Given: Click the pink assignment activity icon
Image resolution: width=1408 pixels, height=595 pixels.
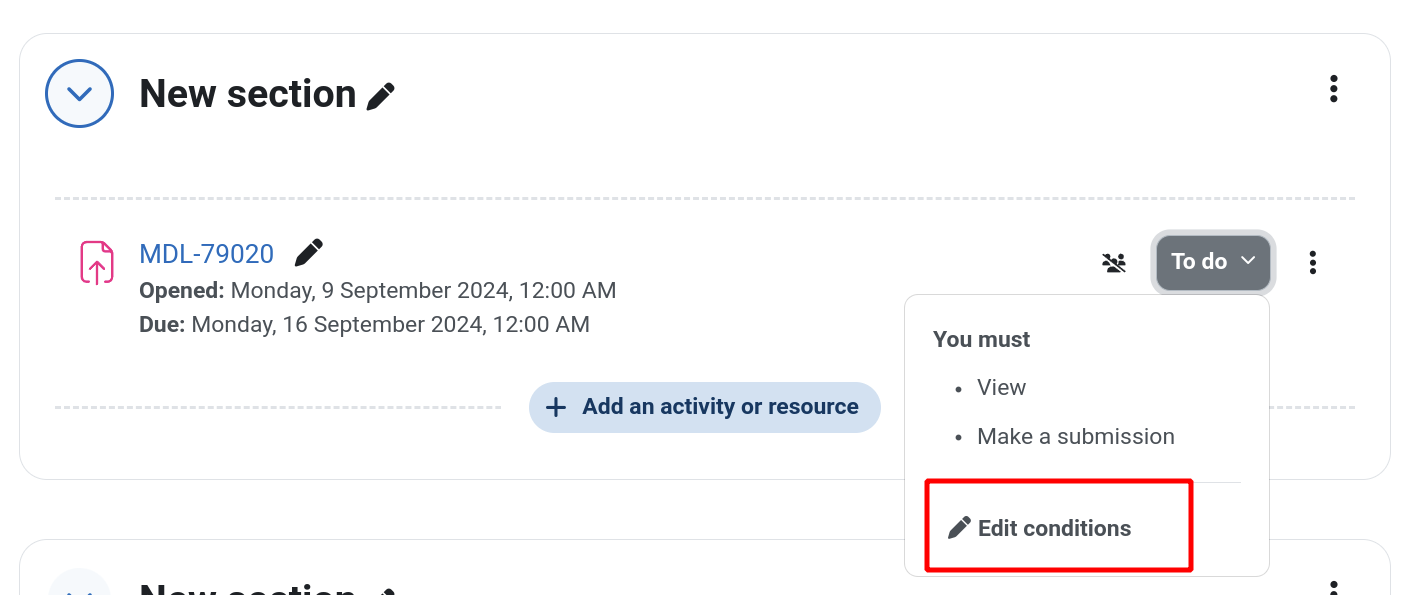Looking at the screenshot, I should pyautogui.click(x=97, y=262).
